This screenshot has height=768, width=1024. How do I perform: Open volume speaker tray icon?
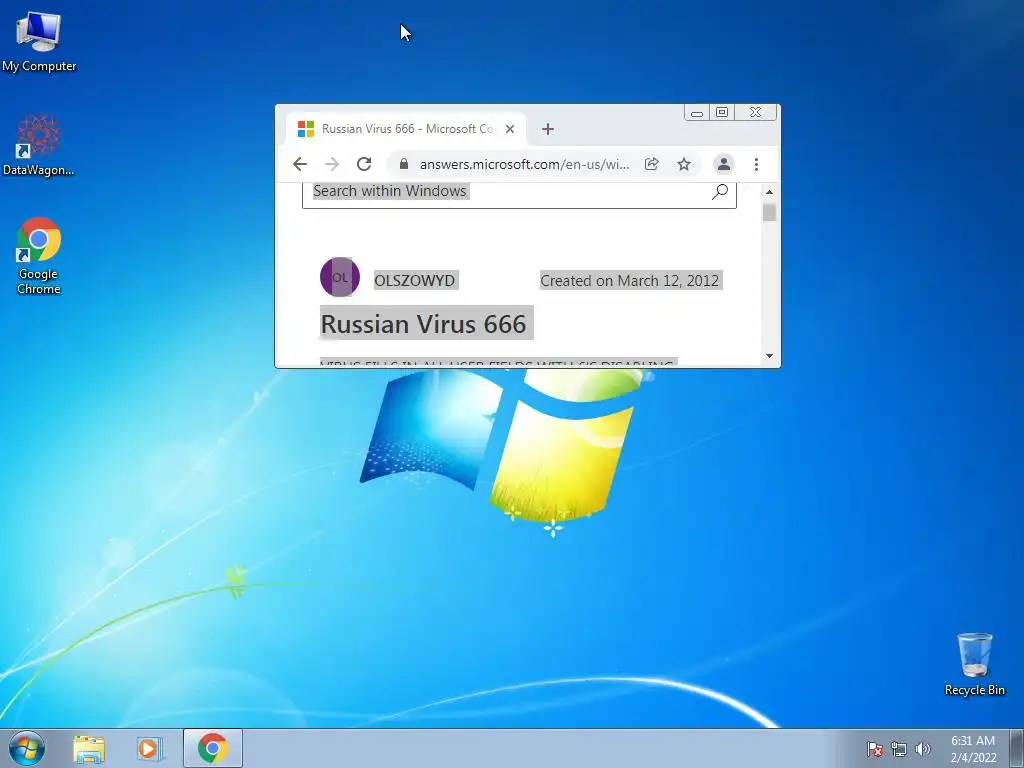click(922, 749)
